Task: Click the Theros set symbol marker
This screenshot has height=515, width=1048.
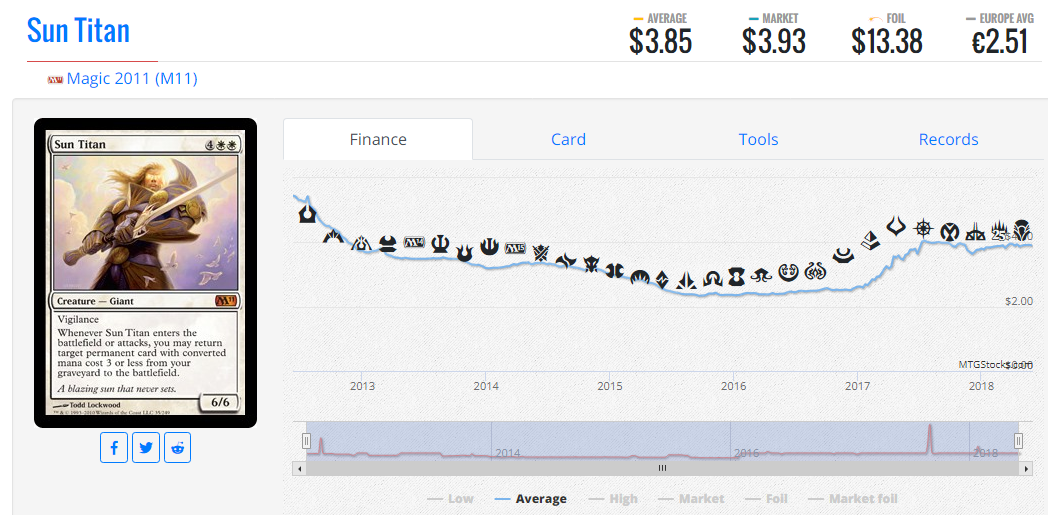Action: point(440,244)
